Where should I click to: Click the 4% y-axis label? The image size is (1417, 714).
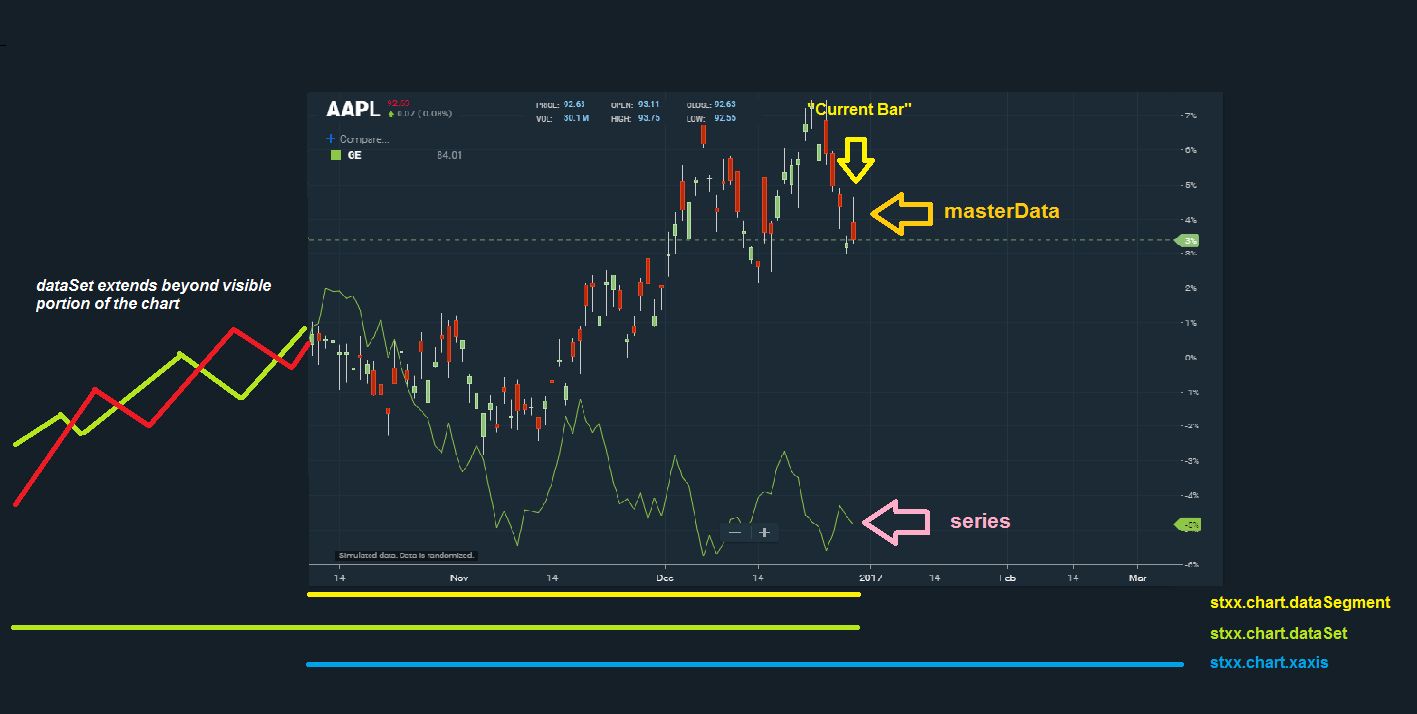[x=1190, y=219]
